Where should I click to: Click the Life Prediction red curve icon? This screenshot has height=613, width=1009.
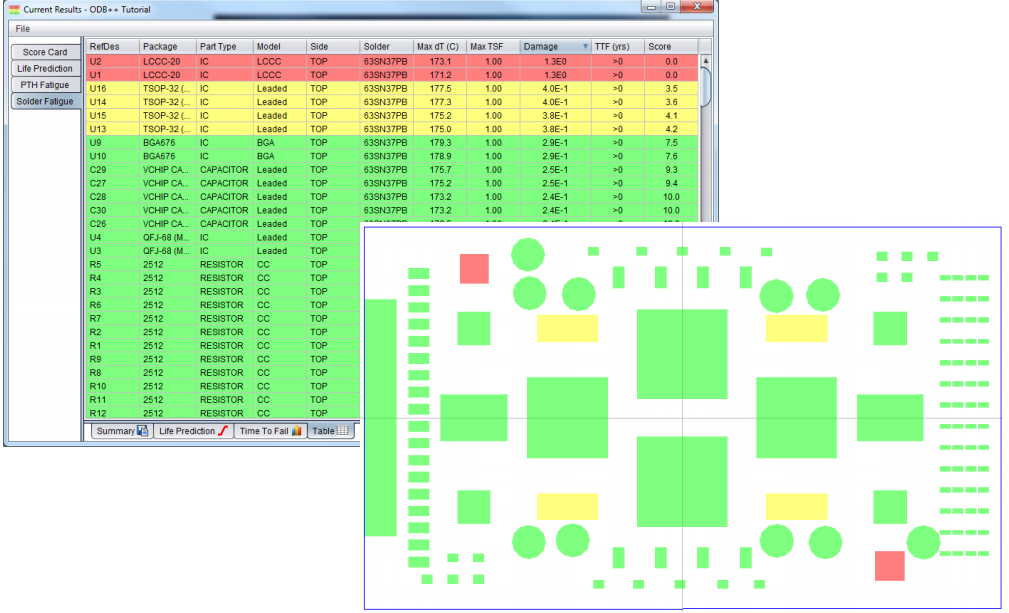(x=223, y=431)
